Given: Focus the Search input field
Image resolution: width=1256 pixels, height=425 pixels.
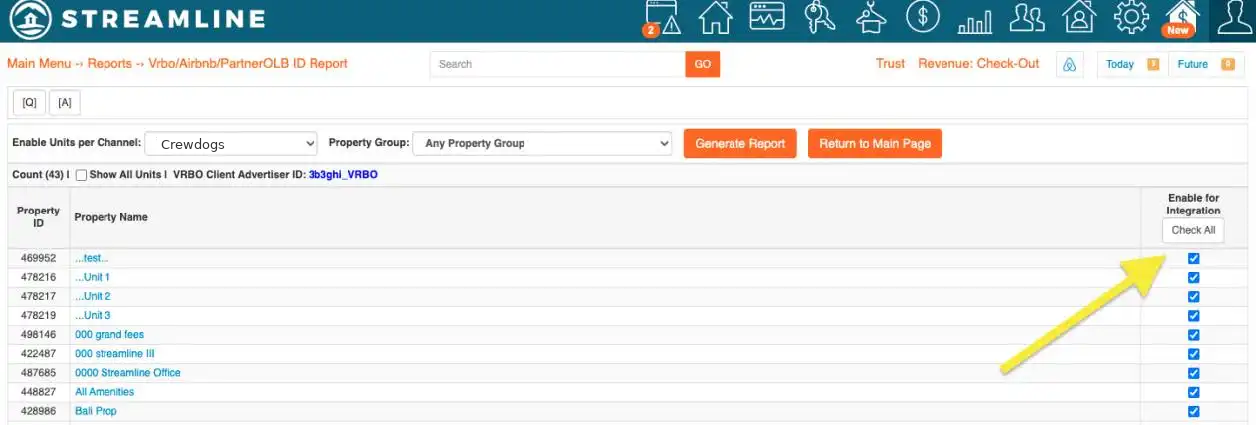Looking at the screenshot, I should point(558,64).
